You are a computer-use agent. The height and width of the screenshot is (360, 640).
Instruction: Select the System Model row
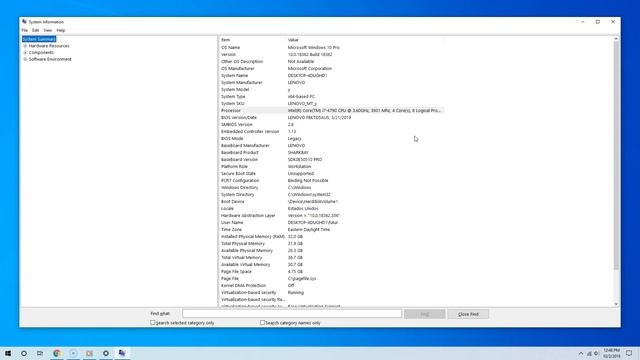[x=331, y=89]
